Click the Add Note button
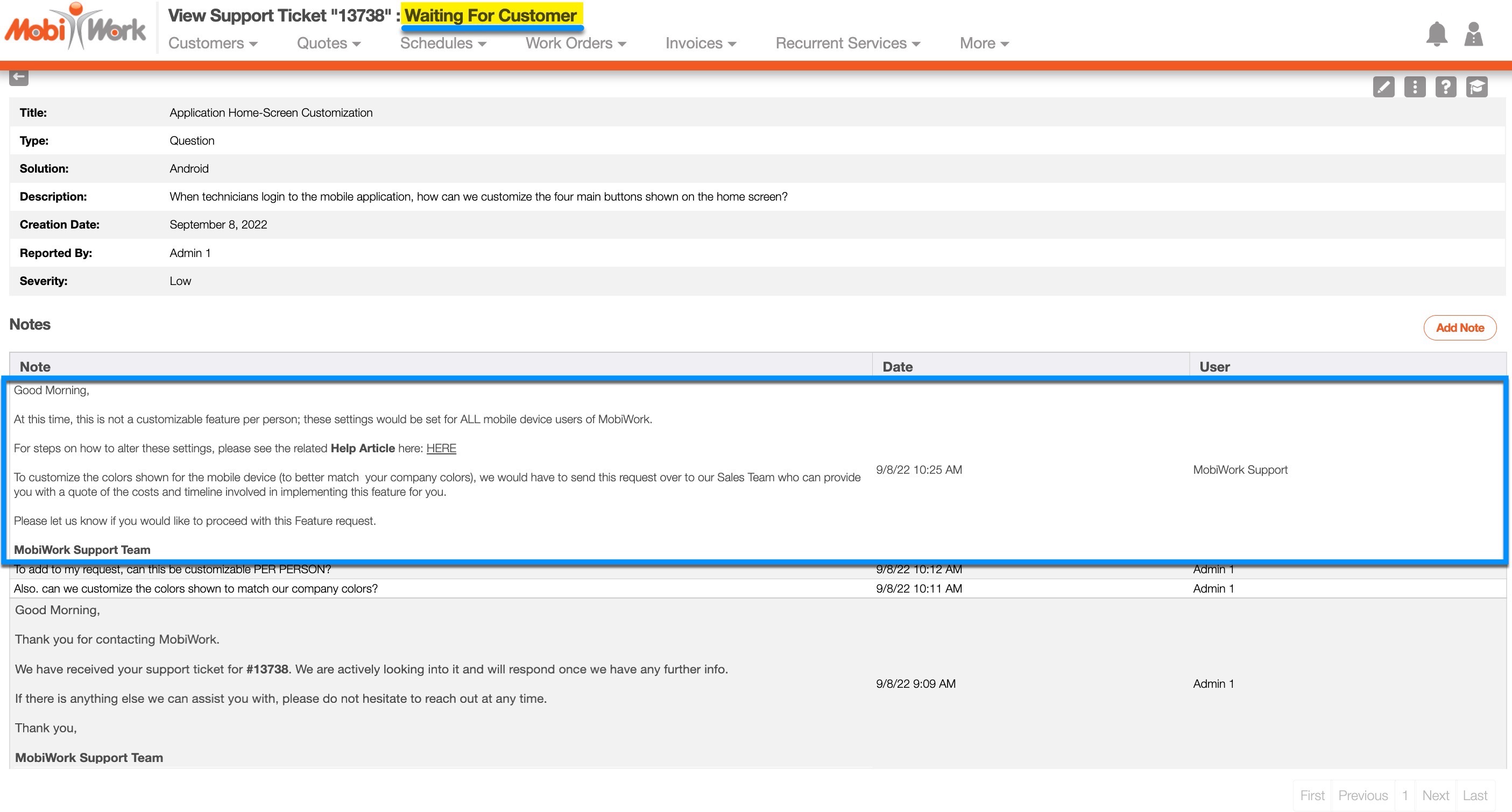 (1459, 328)
